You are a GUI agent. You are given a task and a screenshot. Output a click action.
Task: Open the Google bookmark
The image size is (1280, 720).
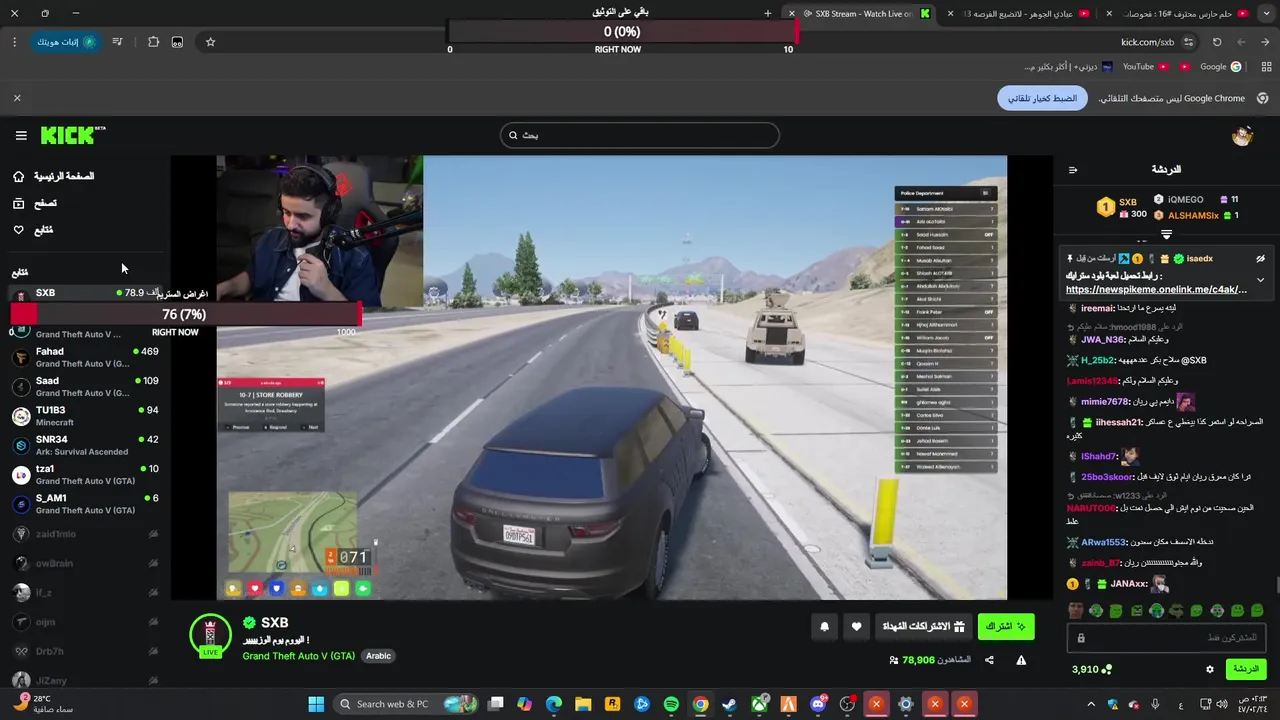pyautogui.click(x=1220, y=67)
